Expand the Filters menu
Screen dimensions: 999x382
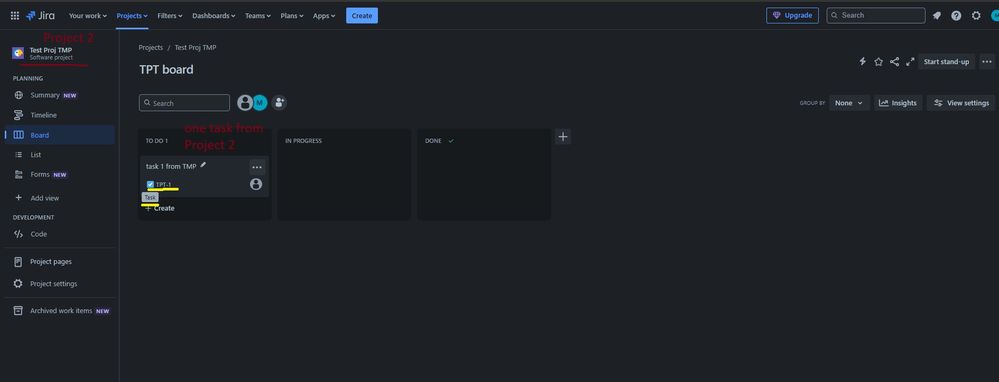170,16
